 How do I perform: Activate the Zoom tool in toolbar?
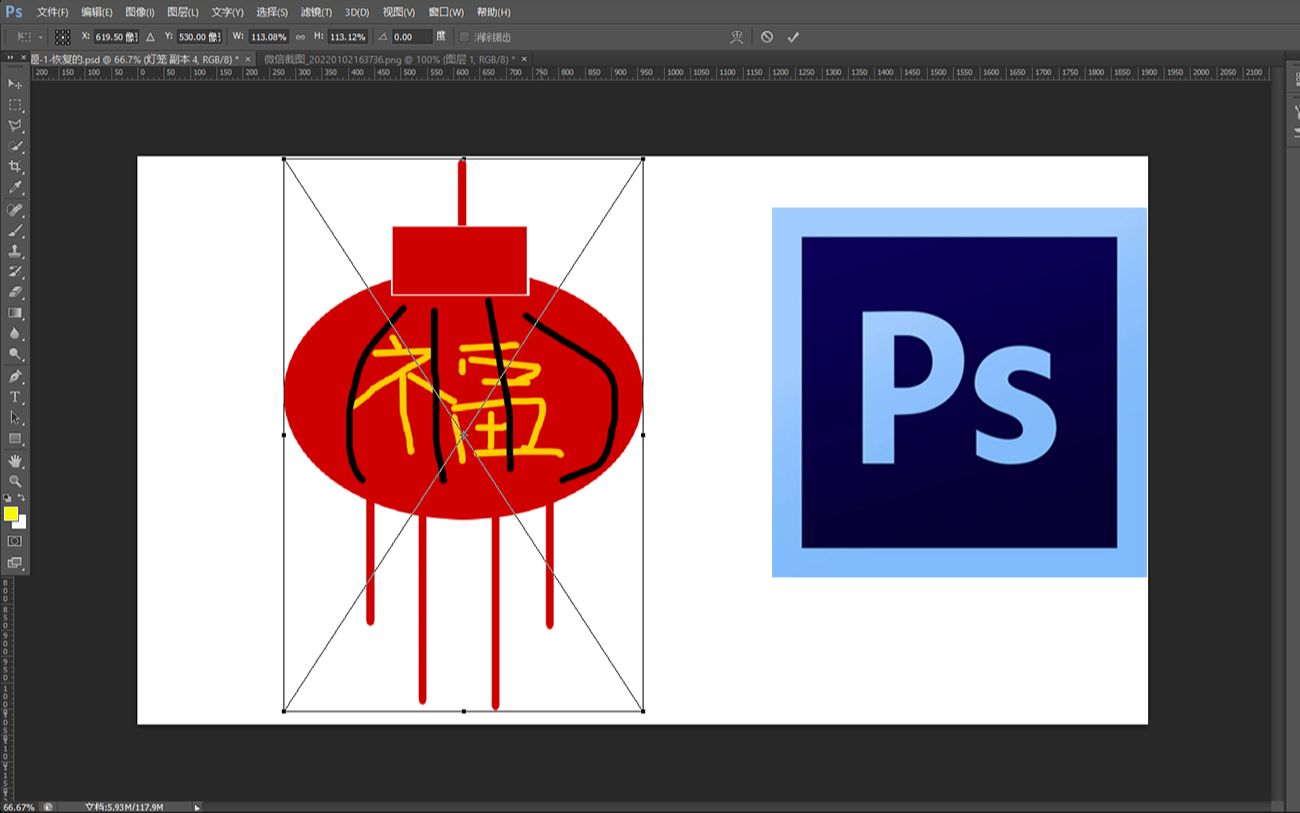click(15, 481)
